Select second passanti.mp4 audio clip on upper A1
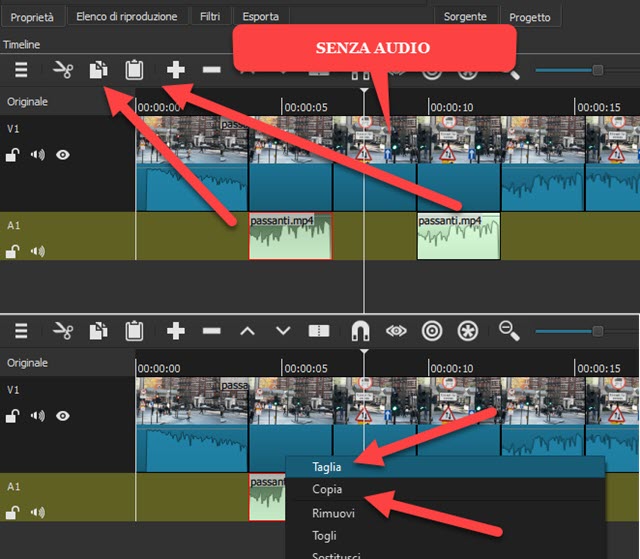The height and width of the screenshot is (559, 640). click(x=458, y=236)
